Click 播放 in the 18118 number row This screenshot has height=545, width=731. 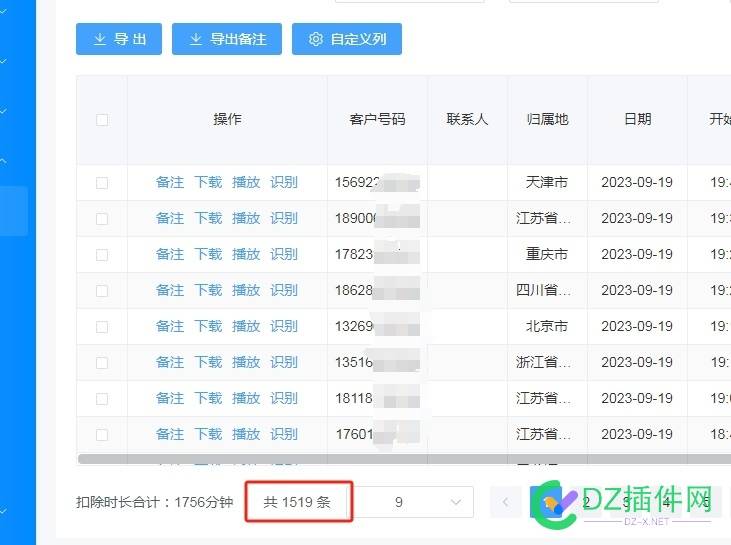[246, 398]
